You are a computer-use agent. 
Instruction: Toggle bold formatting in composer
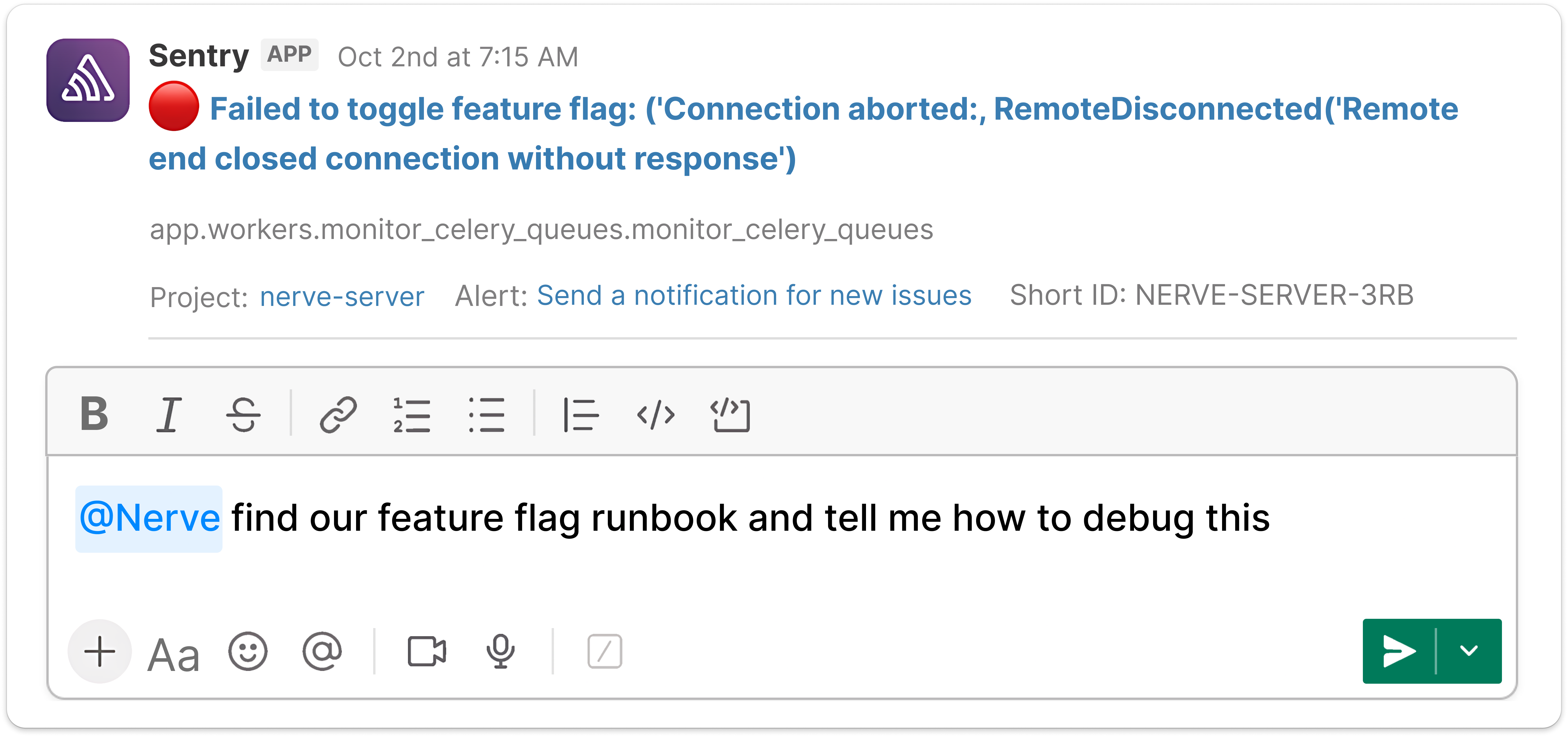94,414
